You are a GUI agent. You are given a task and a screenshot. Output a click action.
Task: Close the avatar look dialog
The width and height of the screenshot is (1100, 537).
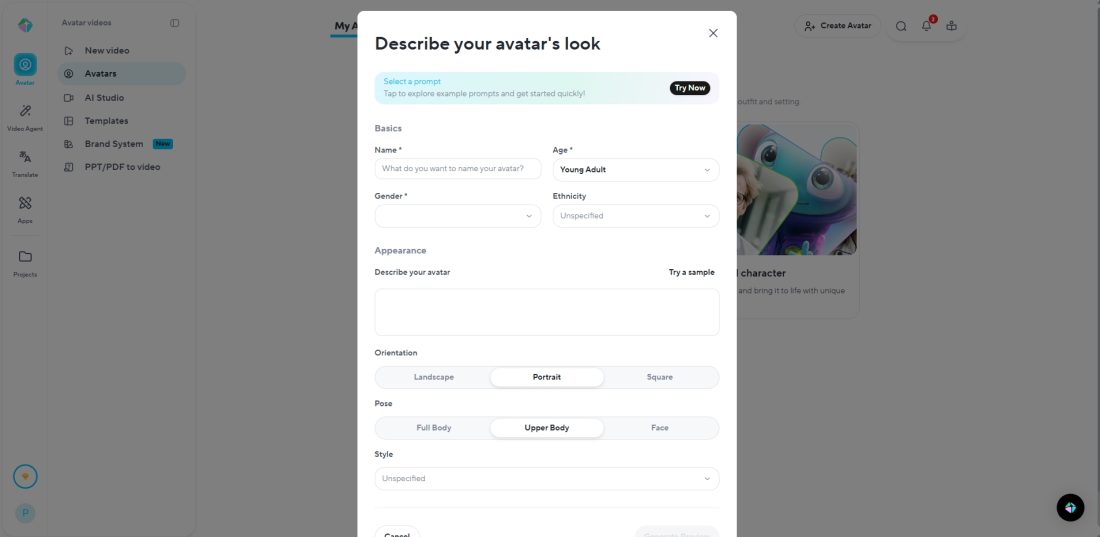(x=713, y=33)
